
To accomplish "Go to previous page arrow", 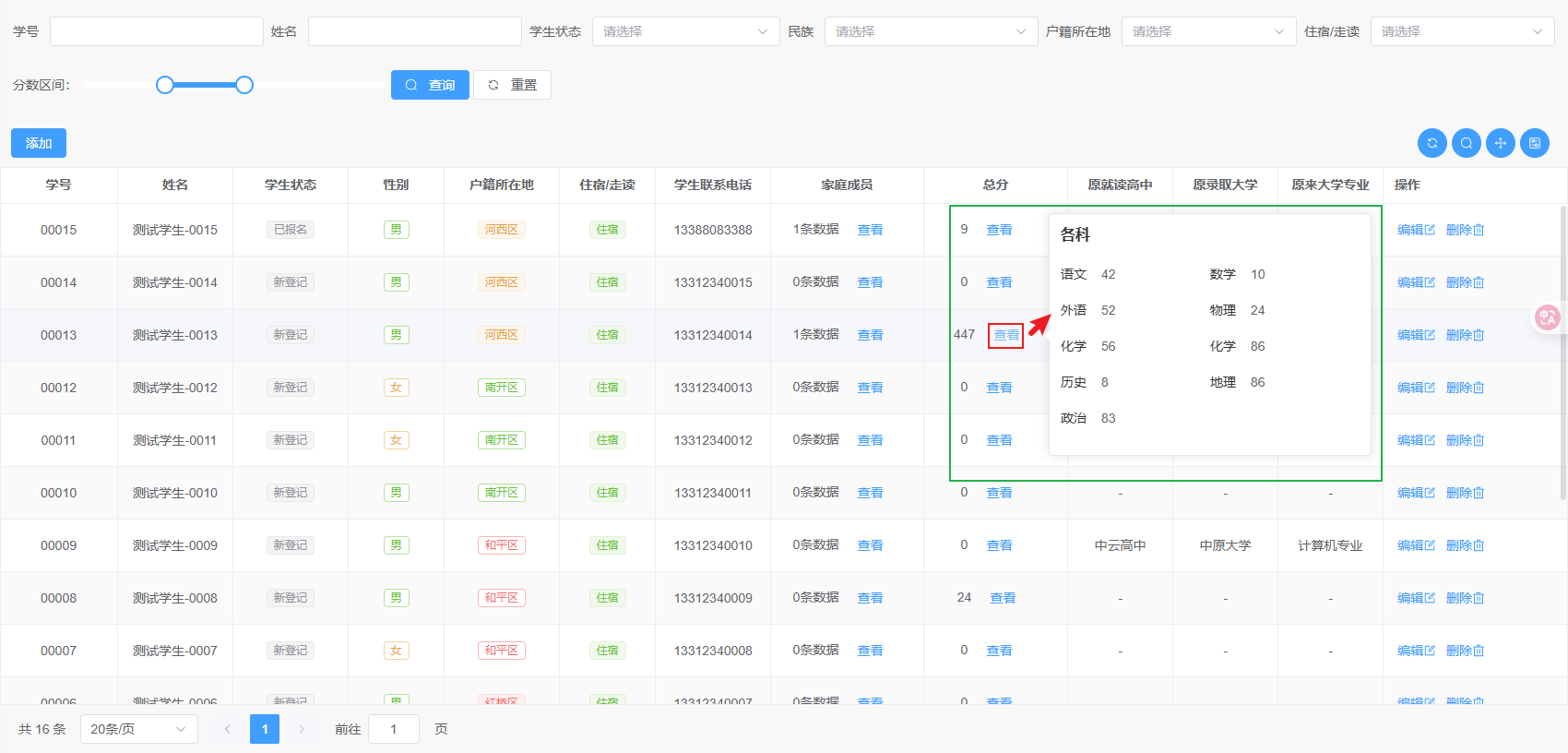I will point(227,729).
